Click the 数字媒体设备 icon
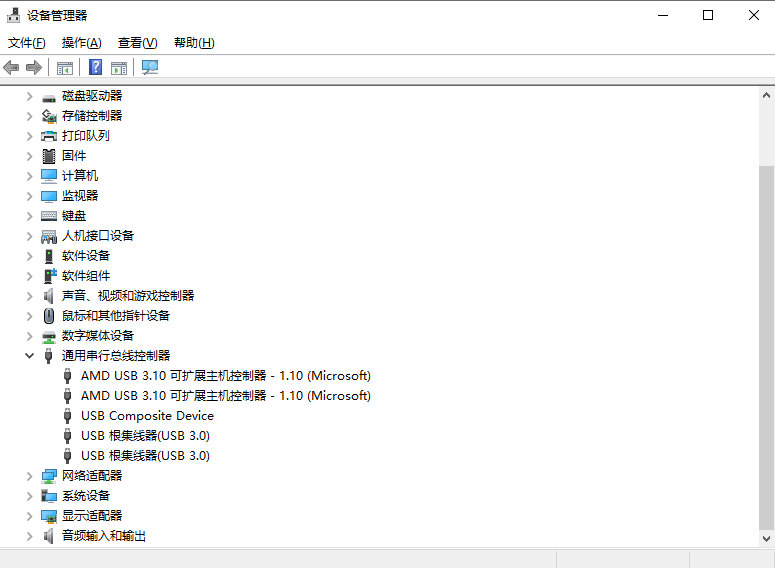 pyautogui.click(x=49, y=337)
